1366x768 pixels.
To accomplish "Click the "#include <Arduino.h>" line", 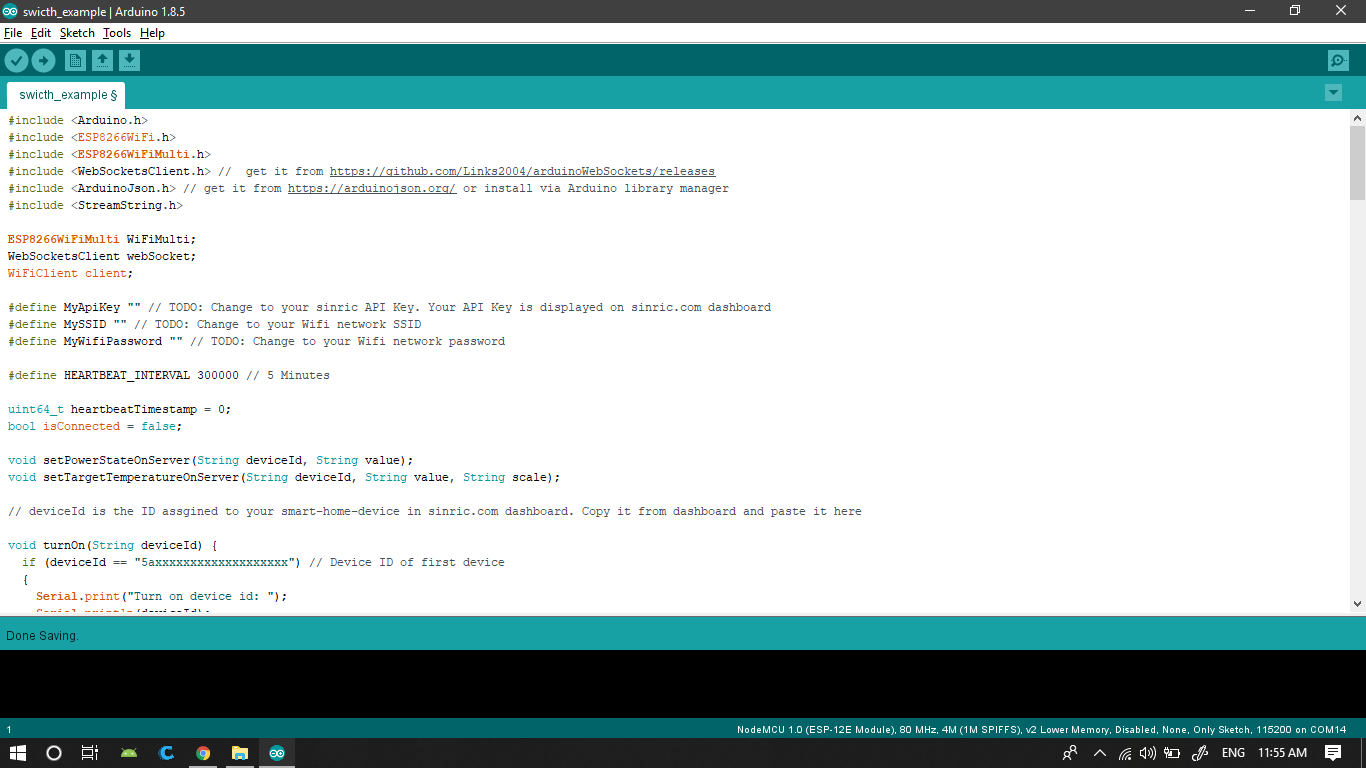I will (x=78, y=120).
